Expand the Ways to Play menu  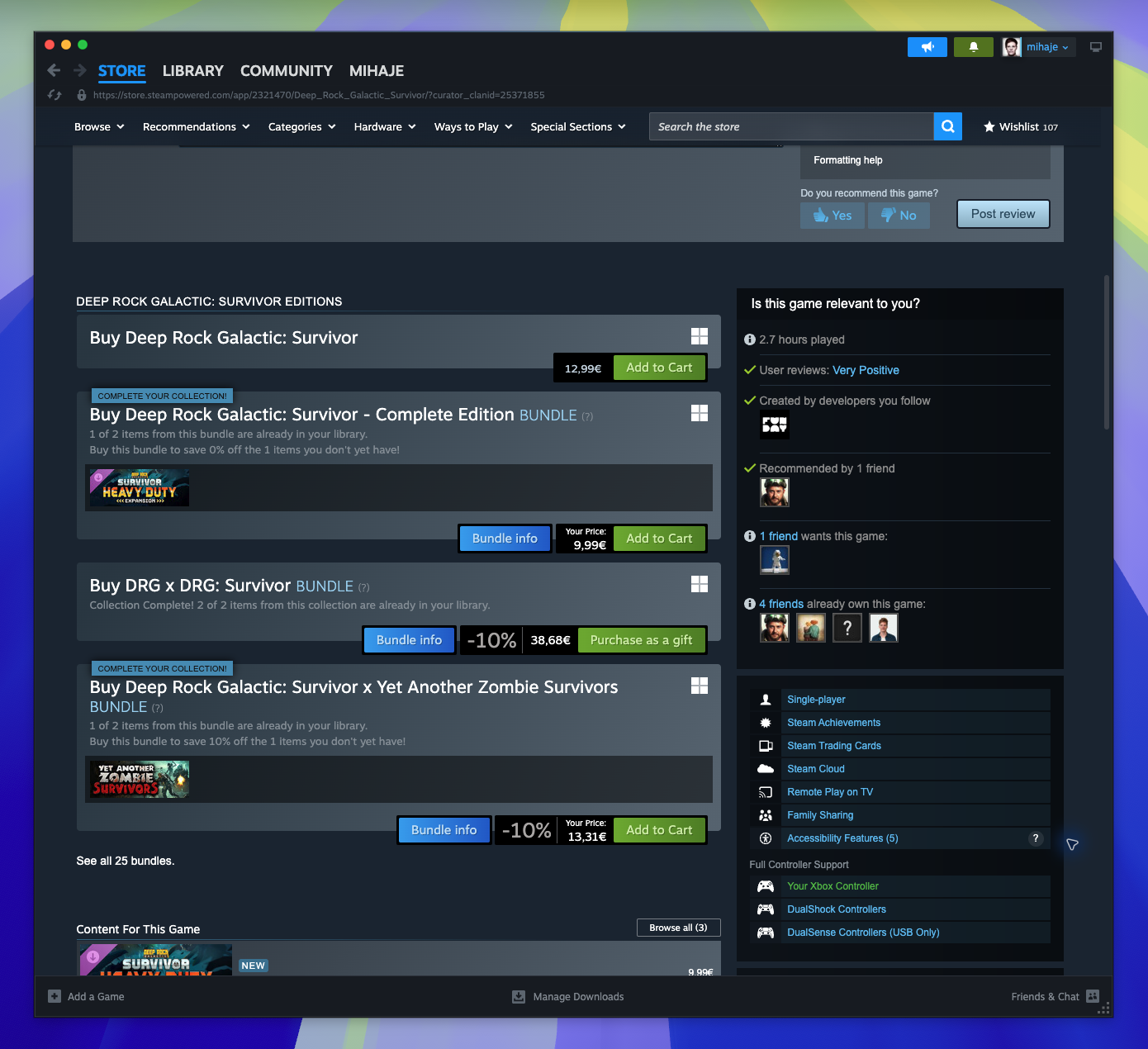[x=473, y=126]
